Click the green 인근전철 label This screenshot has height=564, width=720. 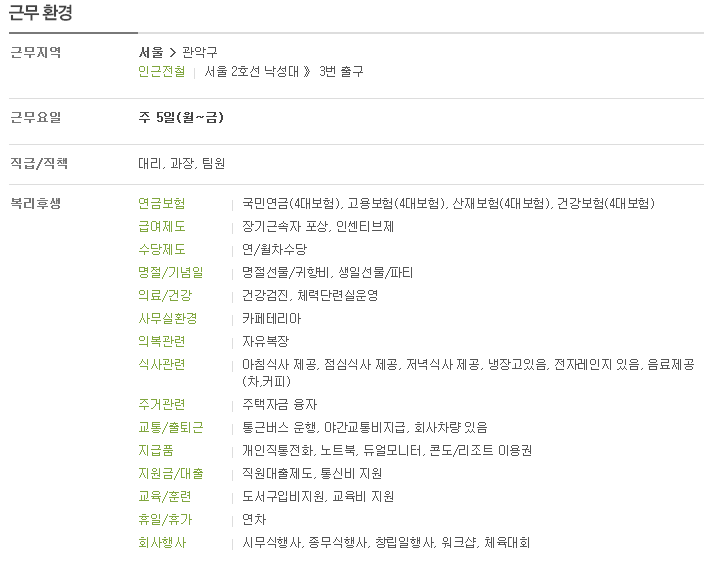[161, 72]
